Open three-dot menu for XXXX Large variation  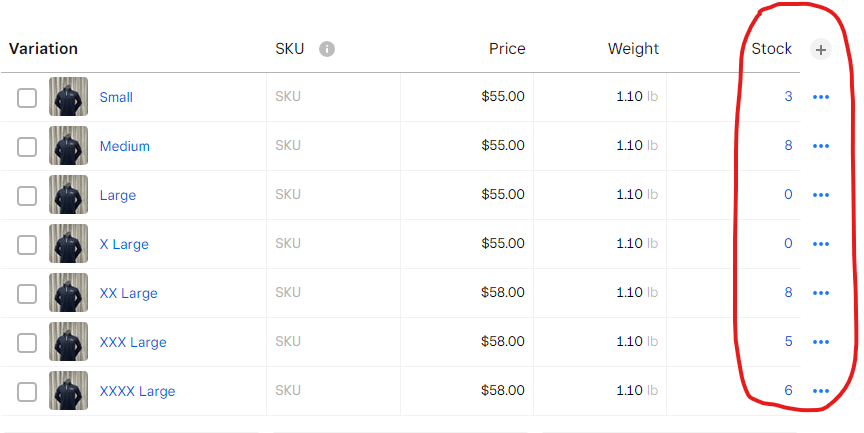[x=821, y=391]
